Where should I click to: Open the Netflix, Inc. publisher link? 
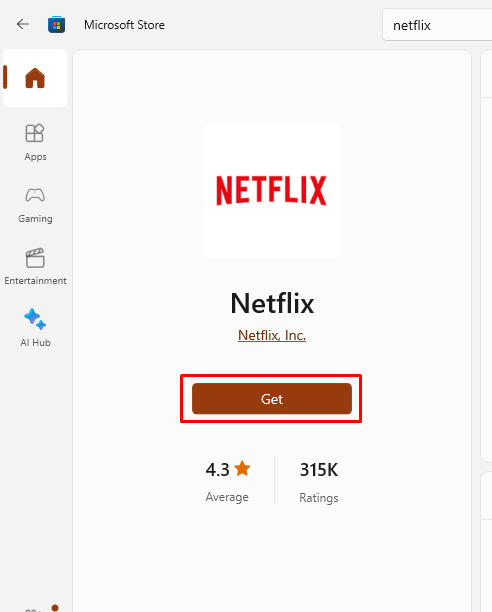point(272,335)
